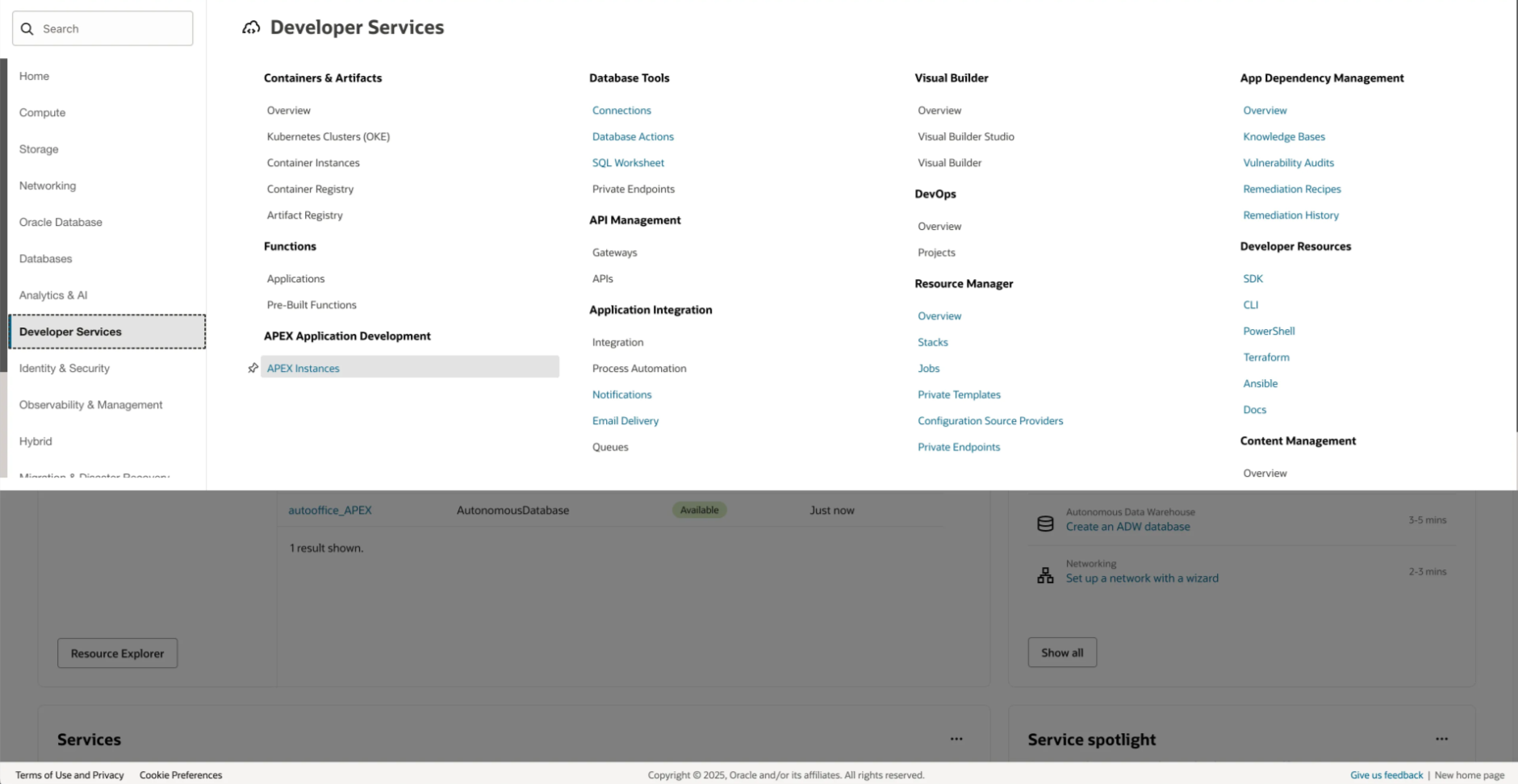Open Knowledge Bases
Viewport: 1518px width, 784px height.
(1284, 136)
